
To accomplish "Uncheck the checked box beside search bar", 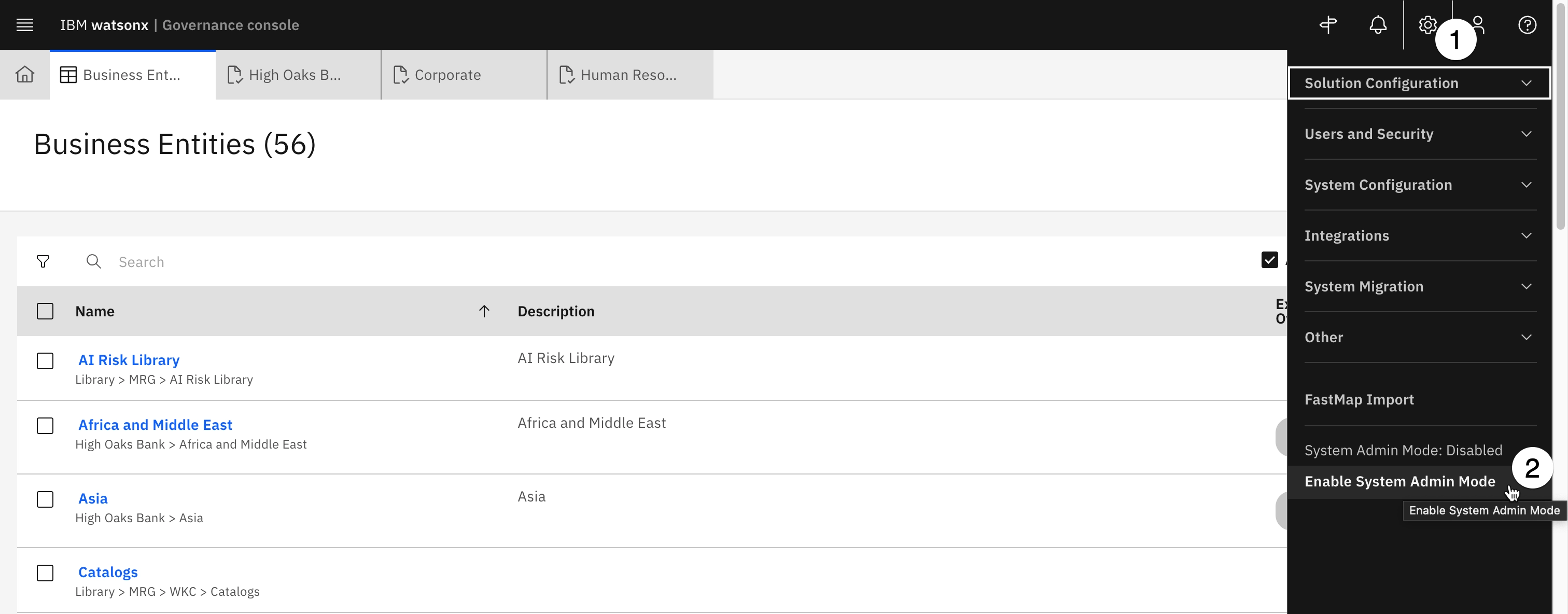I will (1269, 260).
